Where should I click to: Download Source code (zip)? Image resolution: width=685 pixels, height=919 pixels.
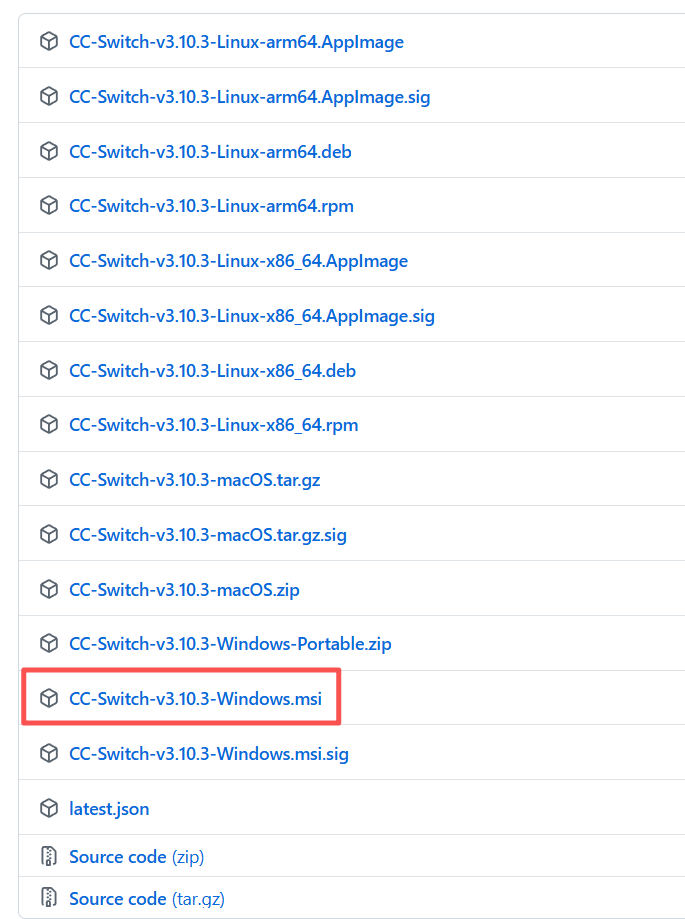(x=137, y=857)
